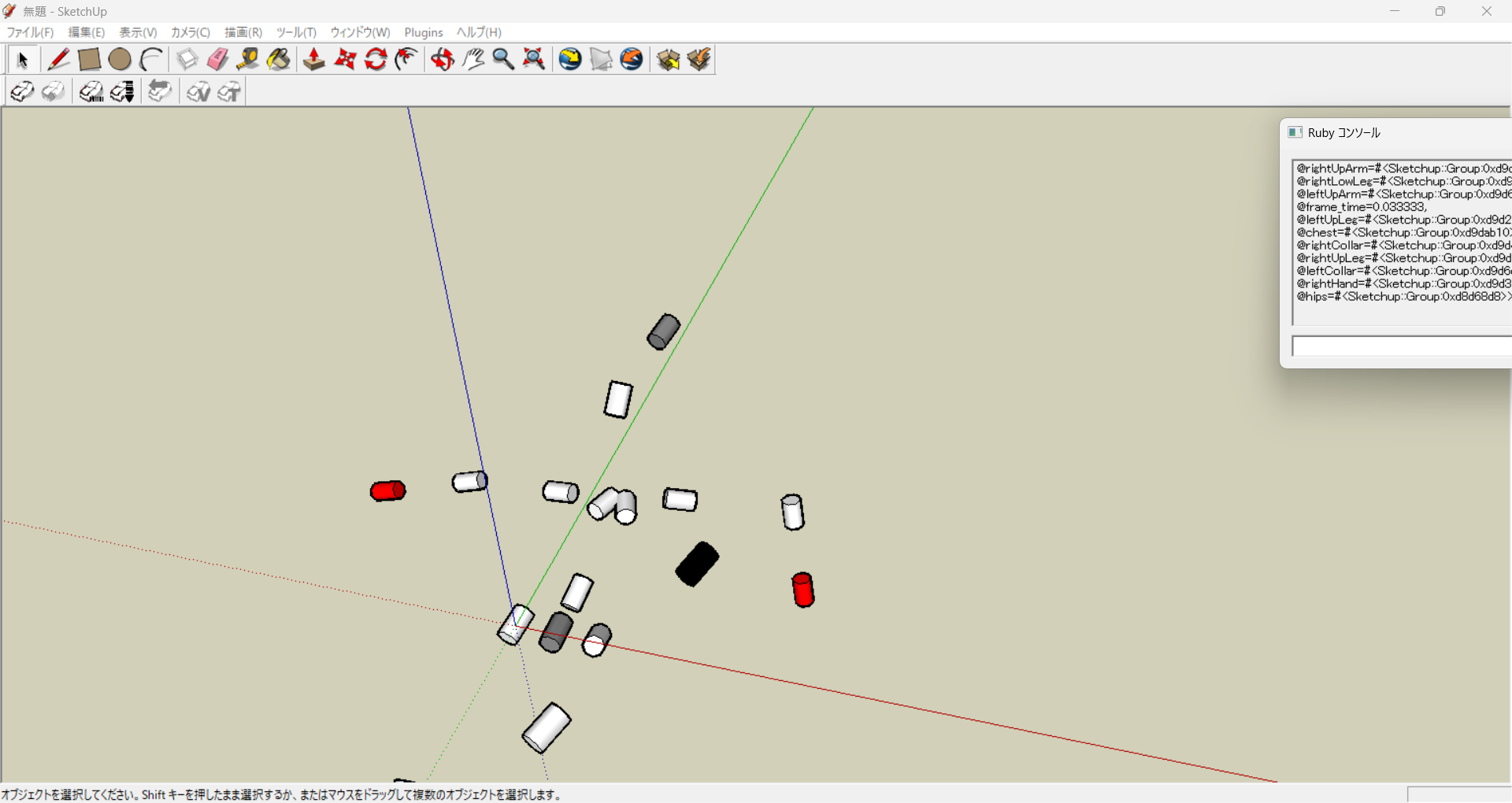The width and height of the screenshot is (1512, 803).
Task: Choose the Push/Pull tool
Action: tap(314, 60)
